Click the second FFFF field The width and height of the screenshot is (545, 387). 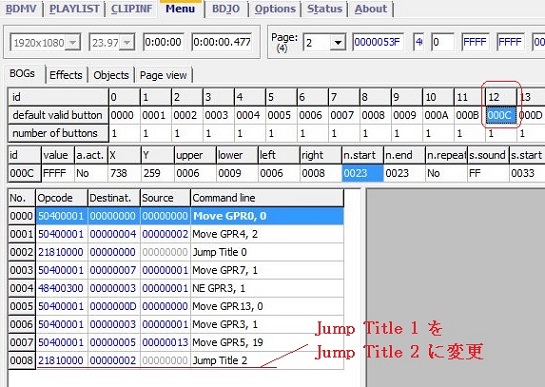(510, 42)
